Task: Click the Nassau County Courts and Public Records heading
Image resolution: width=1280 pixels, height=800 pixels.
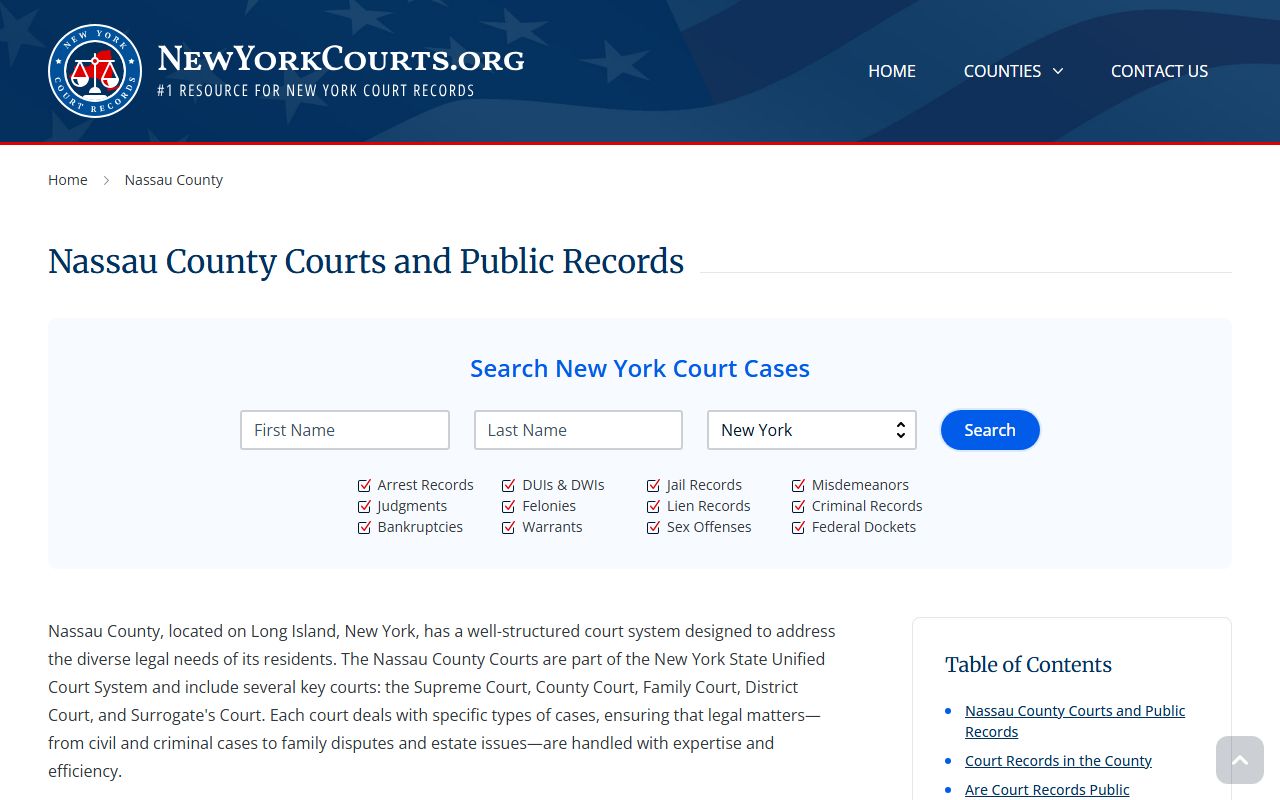Action: pos(366,261)
